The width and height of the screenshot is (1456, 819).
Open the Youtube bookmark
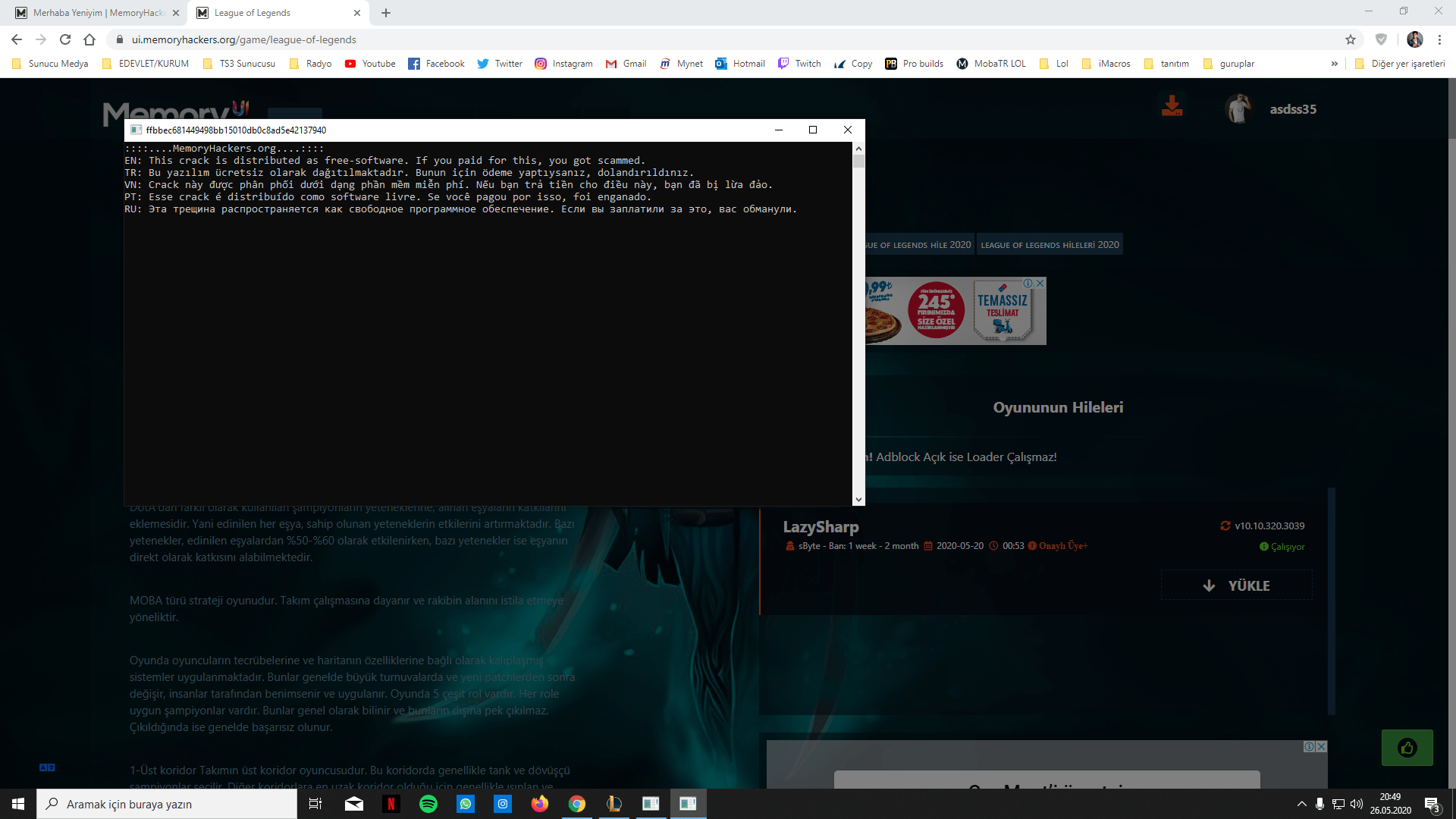(x=370, y=64)
